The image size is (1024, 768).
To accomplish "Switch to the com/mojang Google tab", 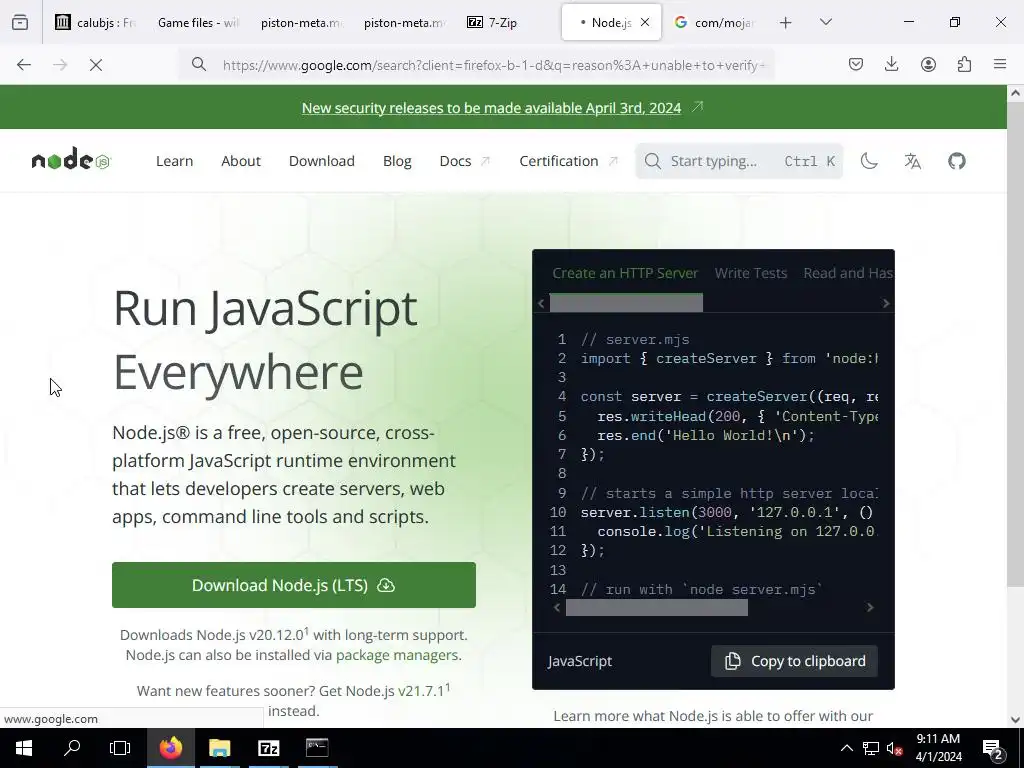I will point(715,22).
